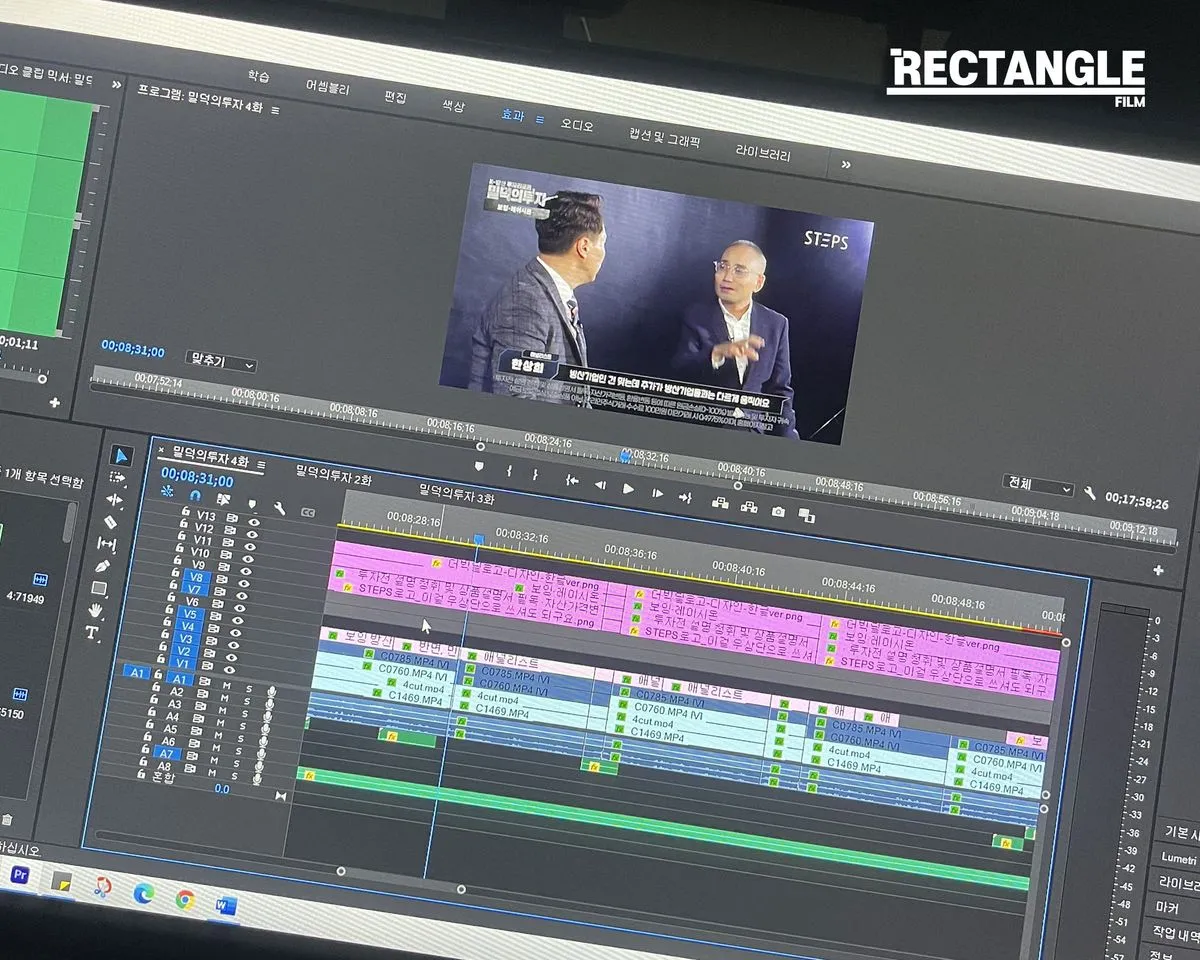
Task: Select the Slip tool
Action: tap(107, 543)
